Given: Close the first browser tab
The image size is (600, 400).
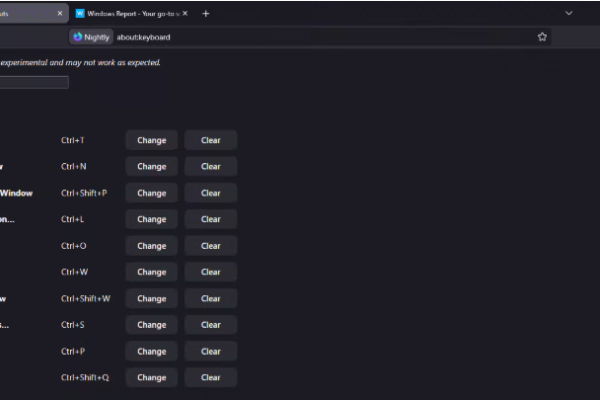Looking at the screenshot, I should click(x=58, y=14).
